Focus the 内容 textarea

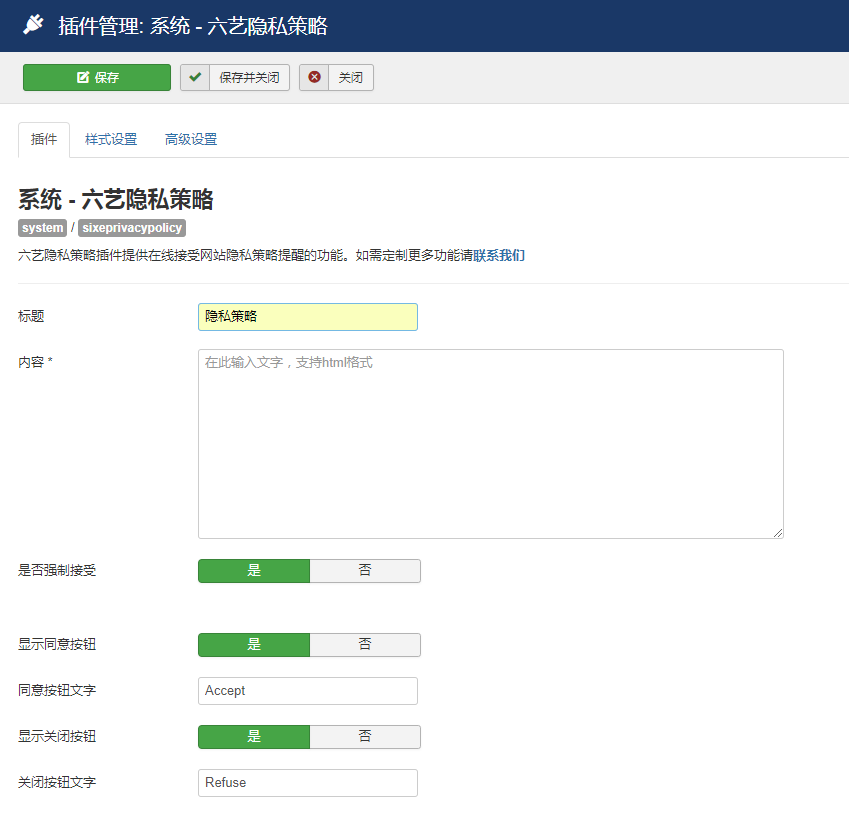point(490,443)
